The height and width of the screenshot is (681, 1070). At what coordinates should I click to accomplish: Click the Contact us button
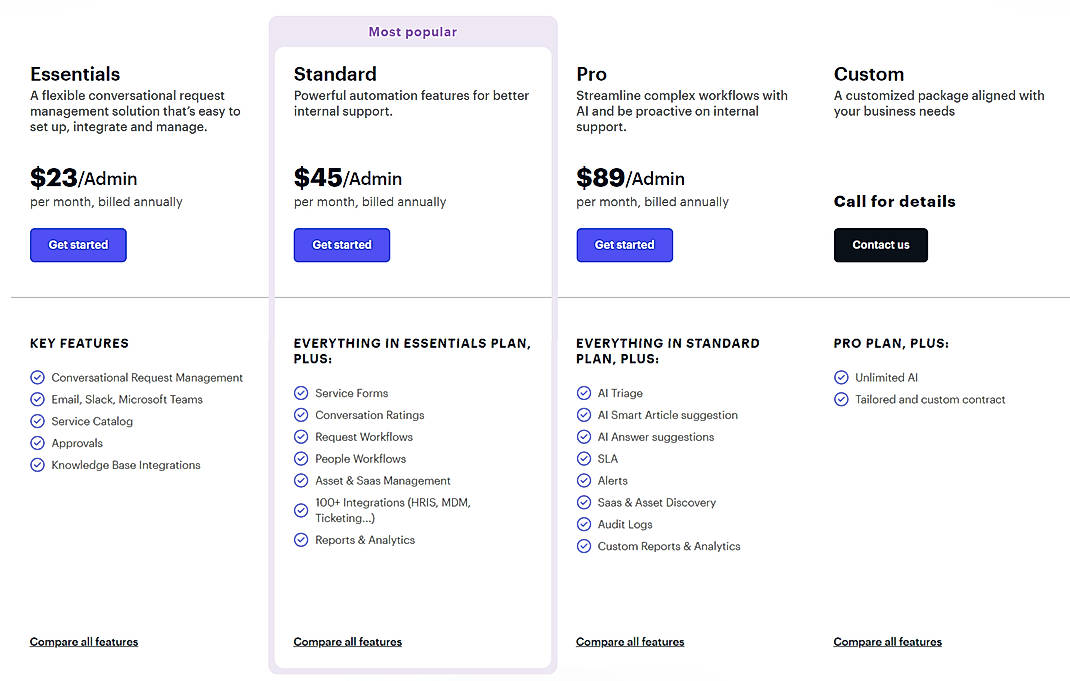[x=880, y=245]
